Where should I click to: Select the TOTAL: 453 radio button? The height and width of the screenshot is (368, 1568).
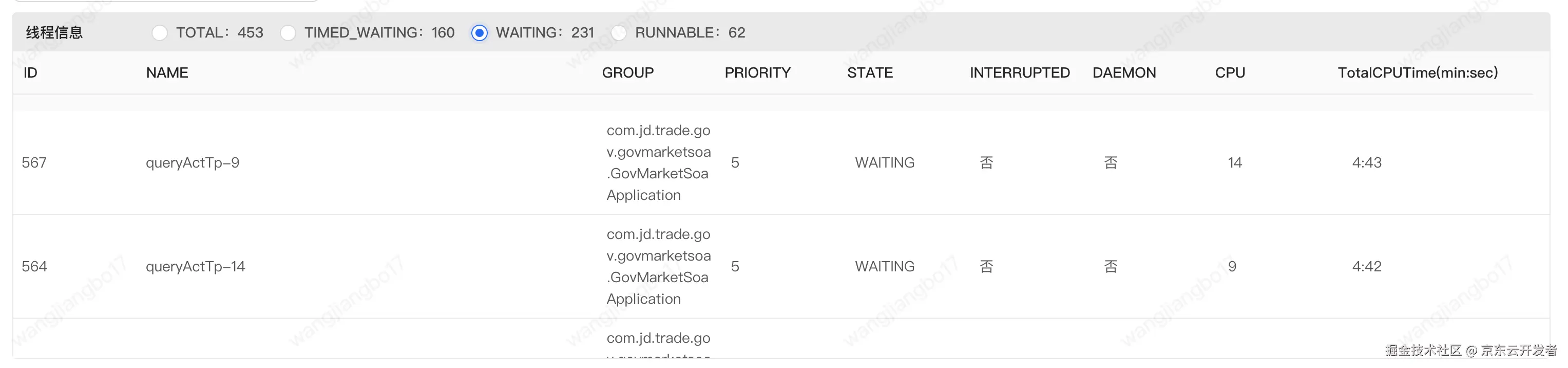(160, 33)
